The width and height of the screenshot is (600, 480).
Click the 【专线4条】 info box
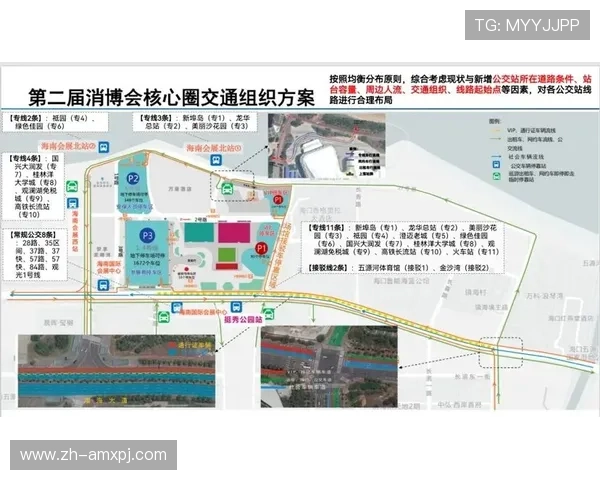point(34,186)
